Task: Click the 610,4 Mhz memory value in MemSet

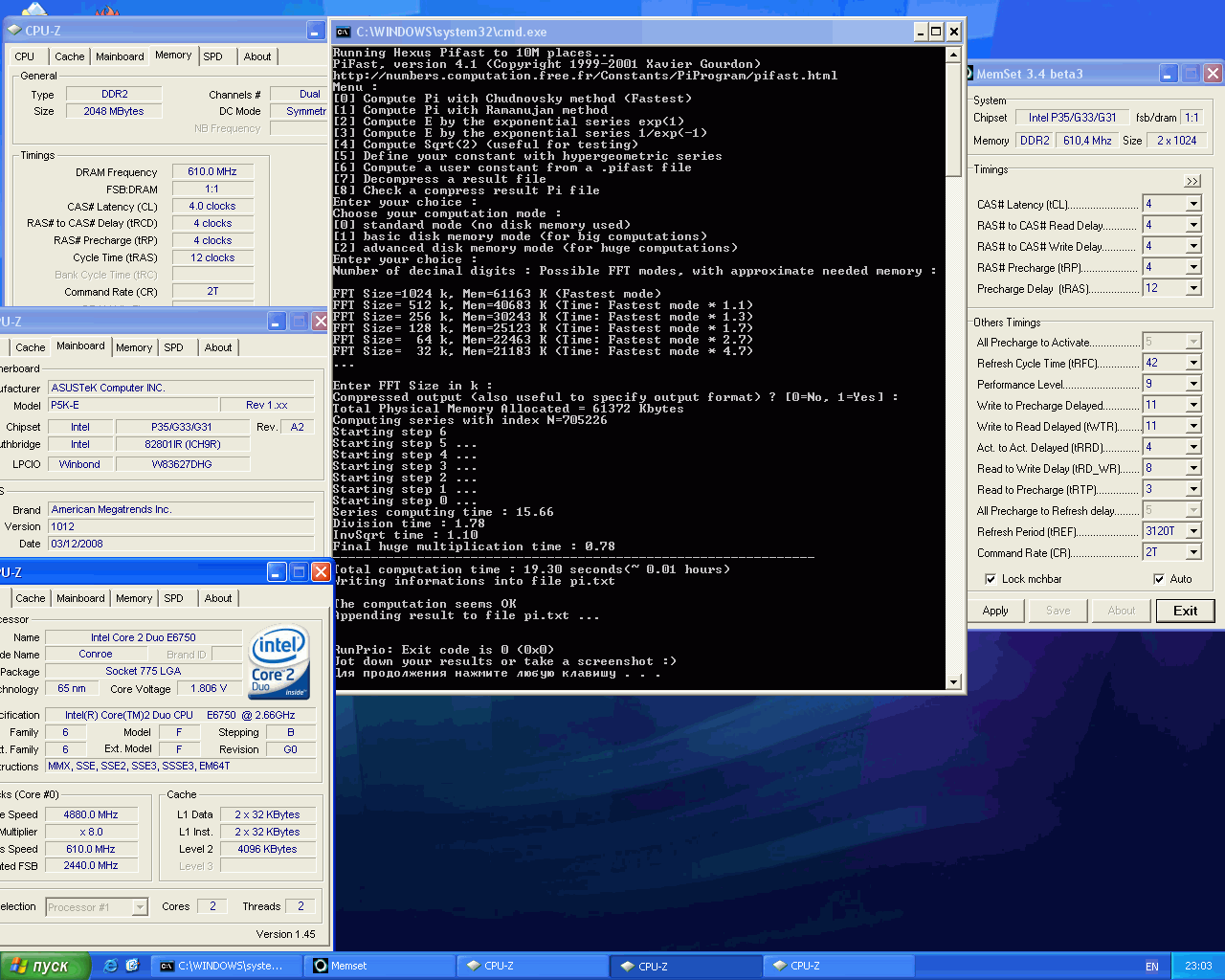Action: pos(1087,141)
